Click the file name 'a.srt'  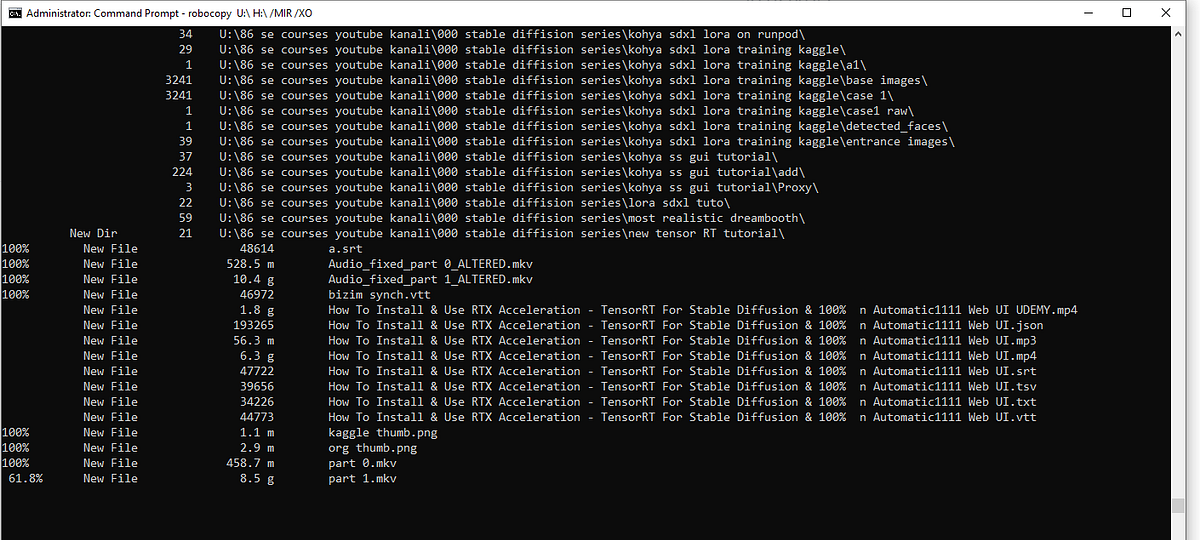tap(345, 249)
